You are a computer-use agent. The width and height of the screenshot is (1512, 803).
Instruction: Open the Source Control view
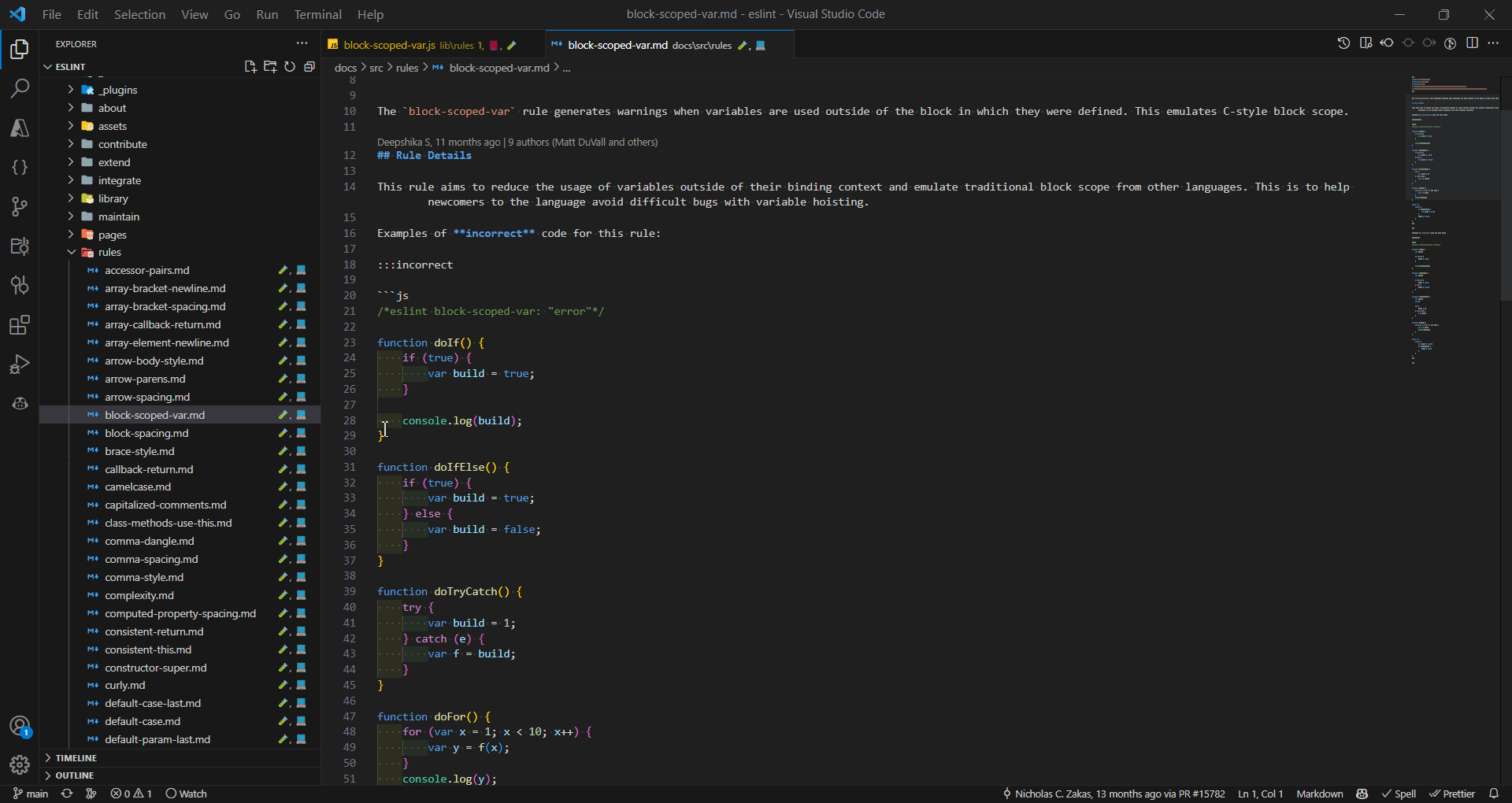(20, 206)
